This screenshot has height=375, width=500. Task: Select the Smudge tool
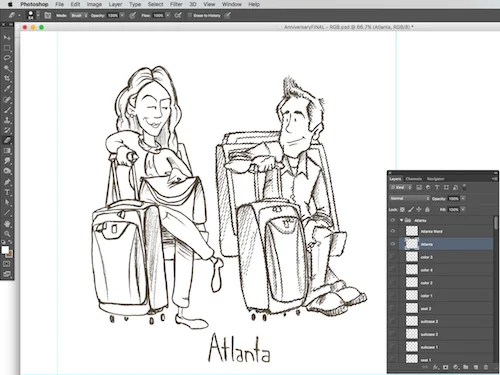pyautogui.click(x=7, y=161)
